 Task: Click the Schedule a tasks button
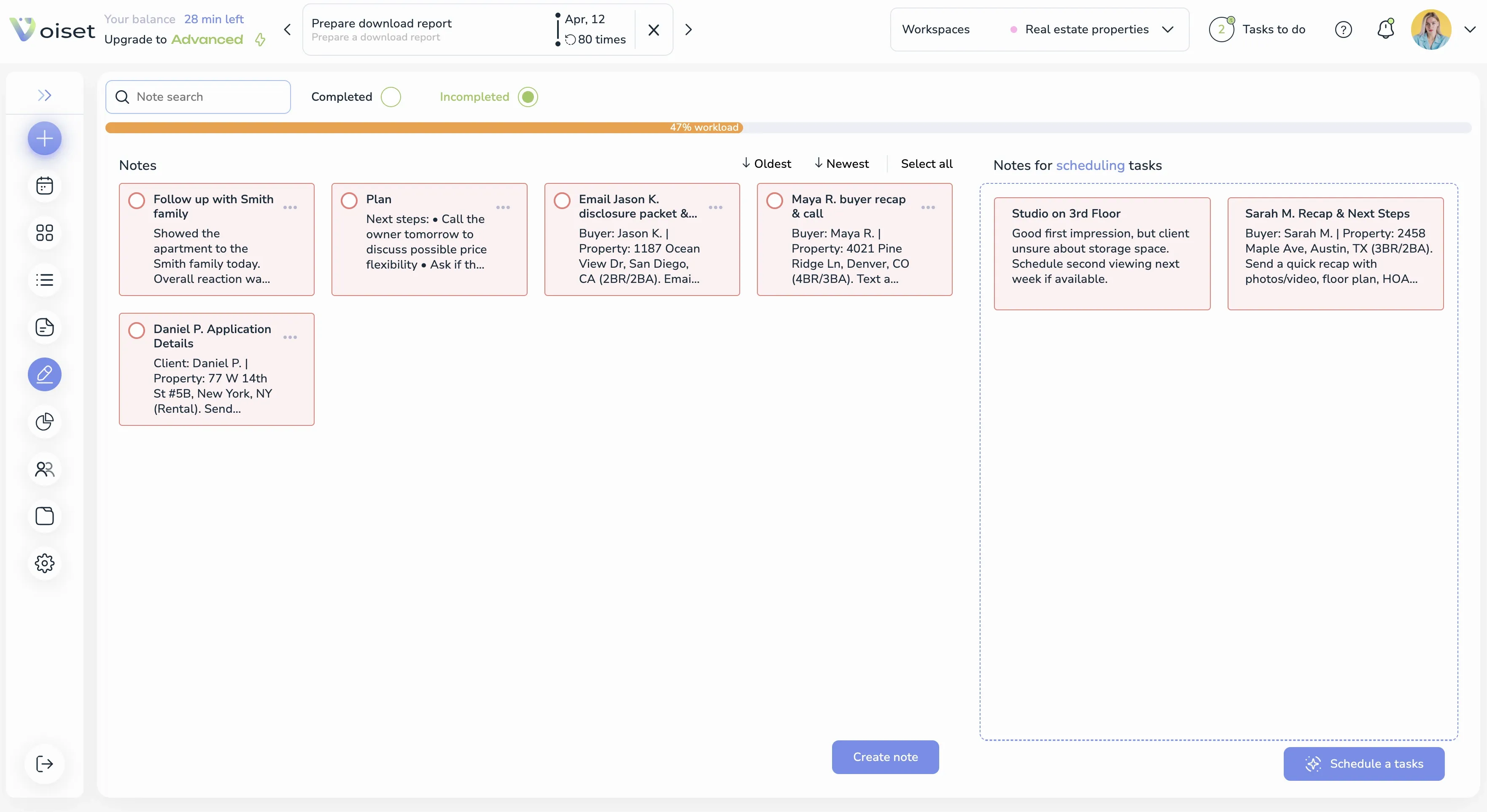(1363, 764)
